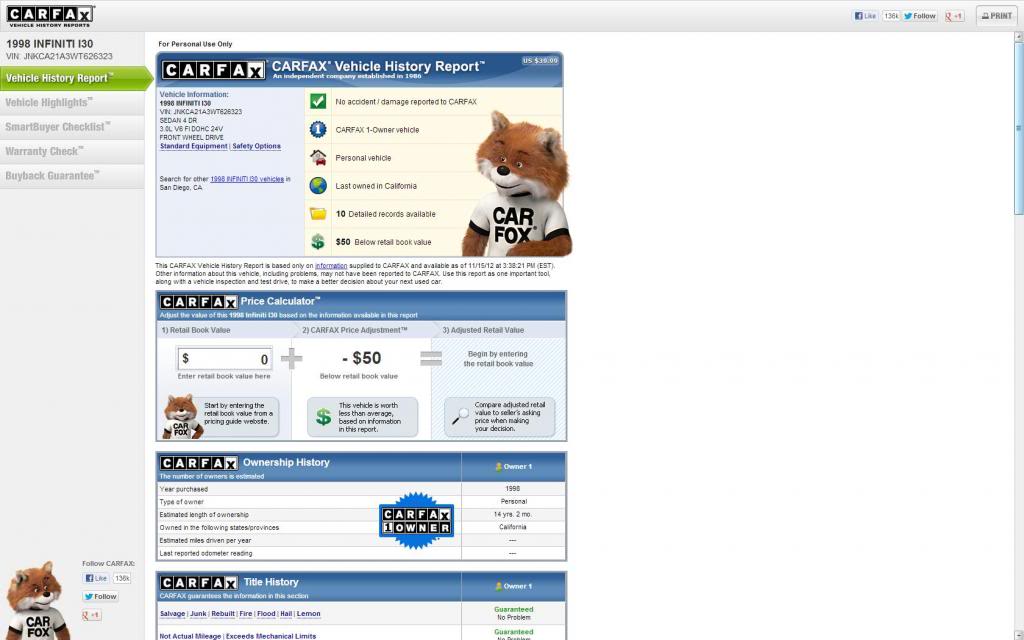Click the Rebuilt title link

click(x=223, y=614)
